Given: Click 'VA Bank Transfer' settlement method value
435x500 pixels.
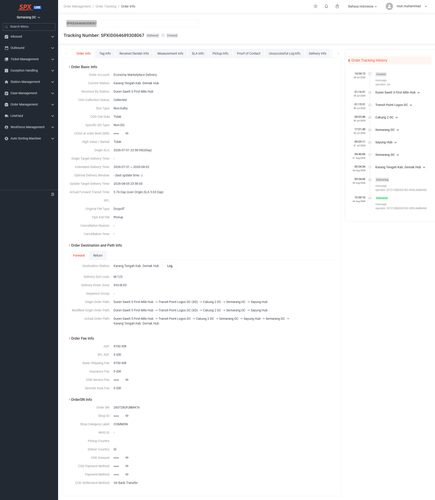Looking at the screenshot, I should point(126,483).
